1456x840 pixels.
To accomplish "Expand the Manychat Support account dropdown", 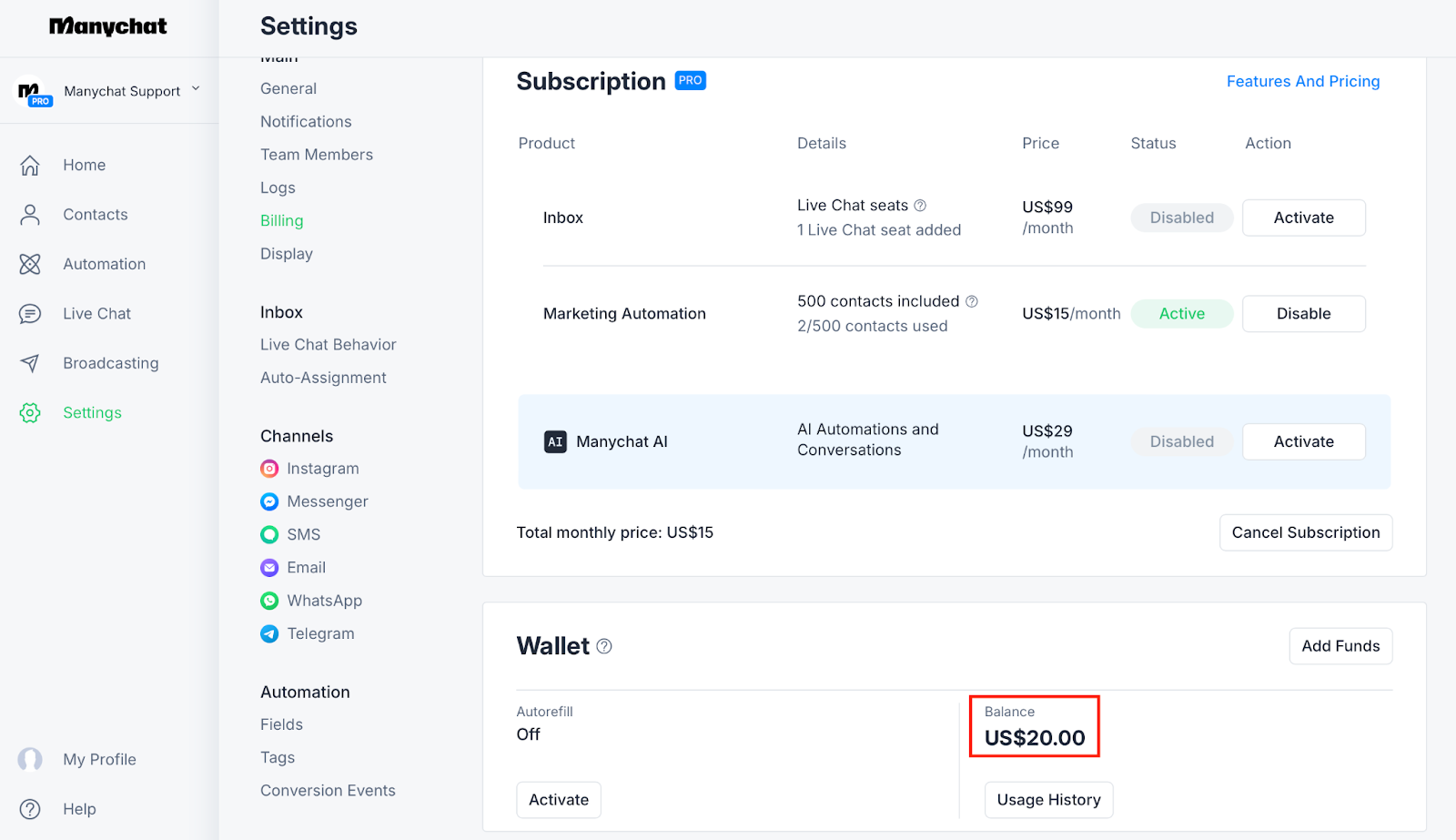I will tap(196, 89).
